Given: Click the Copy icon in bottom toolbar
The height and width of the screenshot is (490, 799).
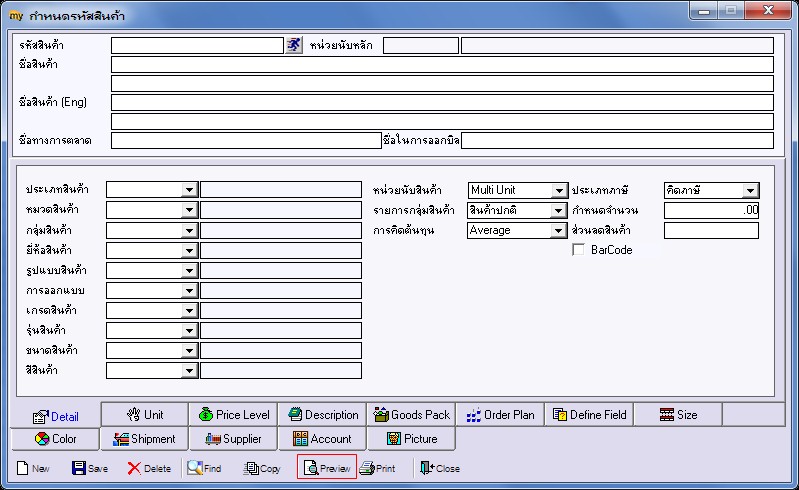Looking at the screenshot, I should coord(251,468).
